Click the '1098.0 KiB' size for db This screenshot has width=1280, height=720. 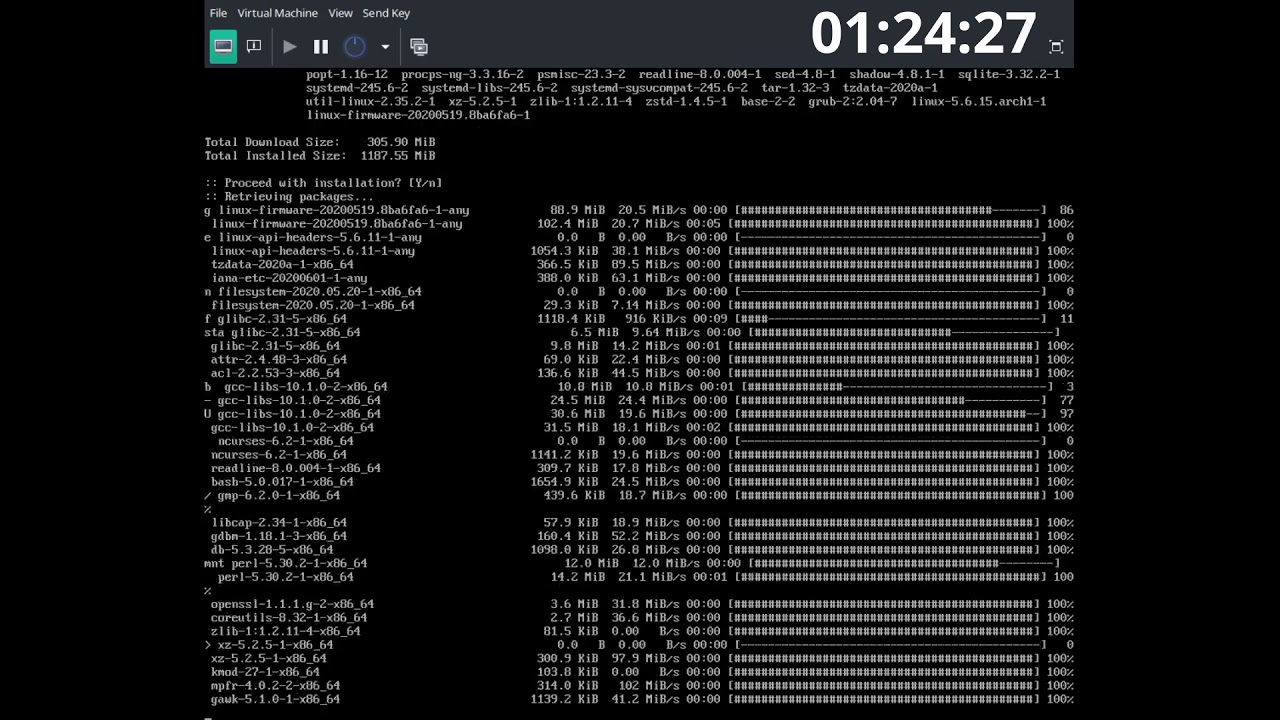coord(564,549)
